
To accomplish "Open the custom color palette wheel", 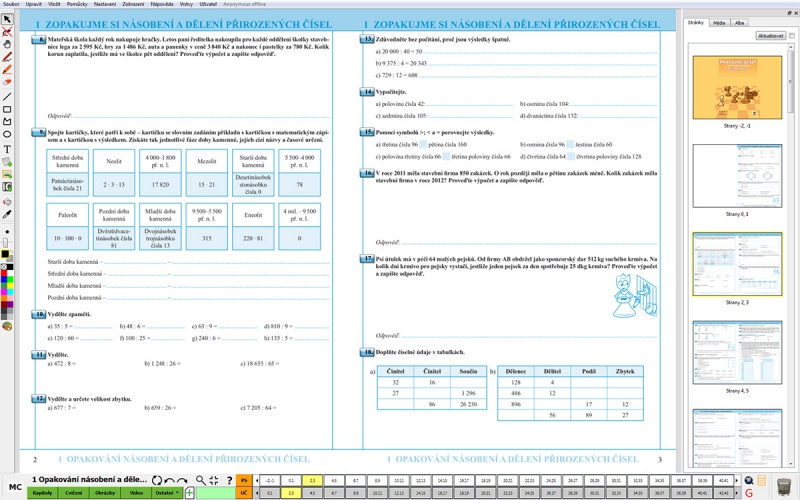I will [7, 327].
